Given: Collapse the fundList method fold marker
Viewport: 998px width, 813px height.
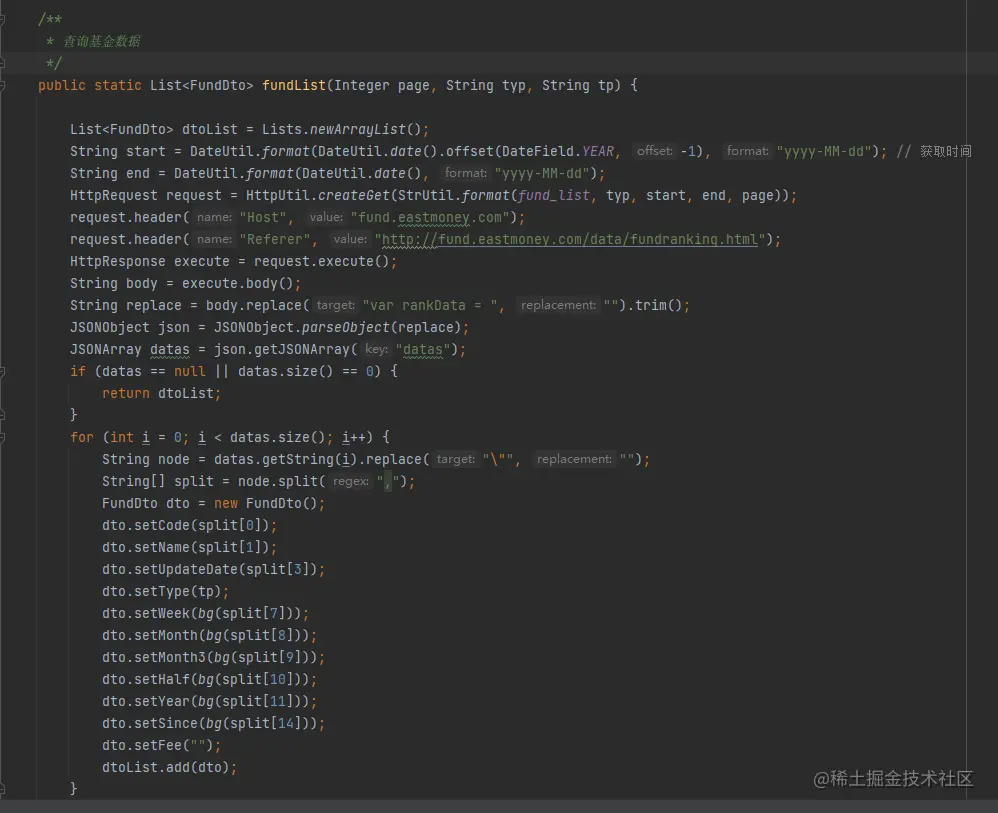Looking at the screenshot, I should (2, 85).
